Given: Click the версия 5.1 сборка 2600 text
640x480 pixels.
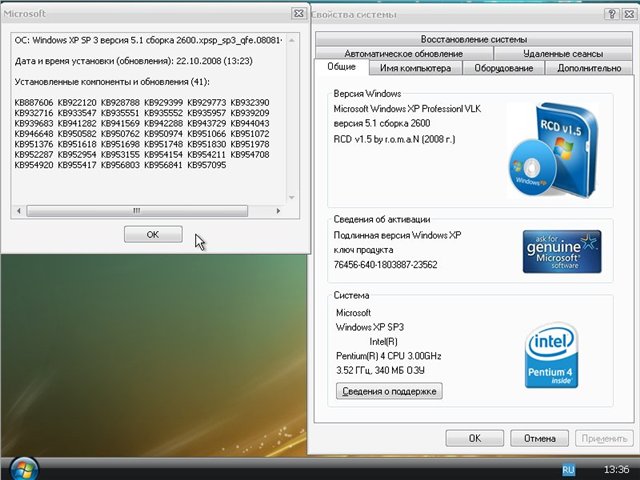Looking at the screenshot, I should coord(382,123).
